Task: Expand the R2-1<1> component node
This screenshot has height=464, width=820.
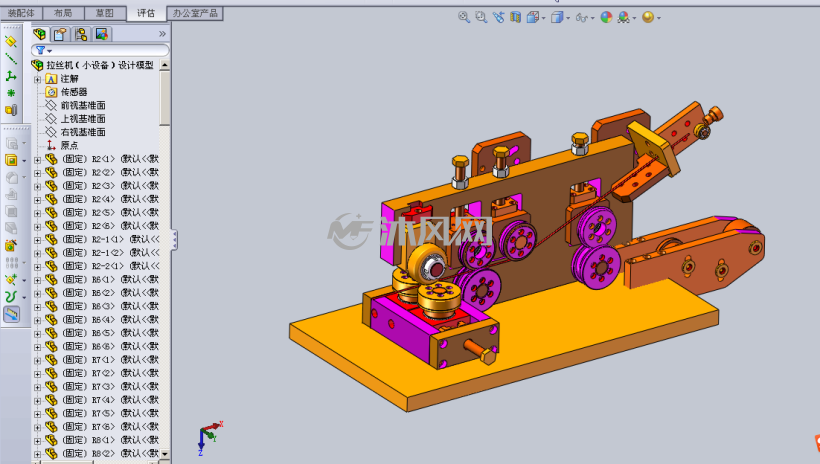Action: 38,240
